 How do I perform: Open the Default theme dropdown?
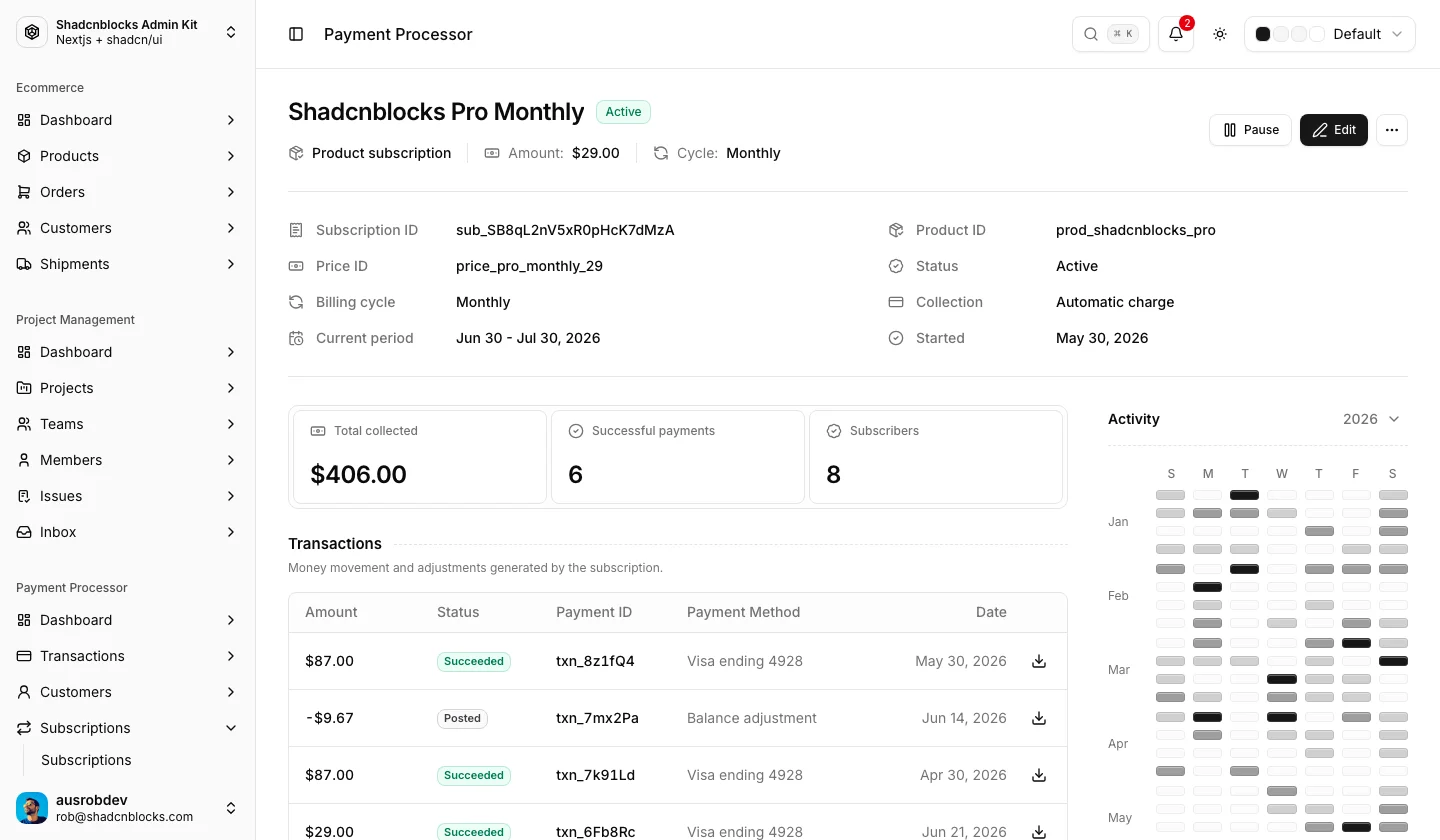pyautogui.click(x=1330, y=34)
